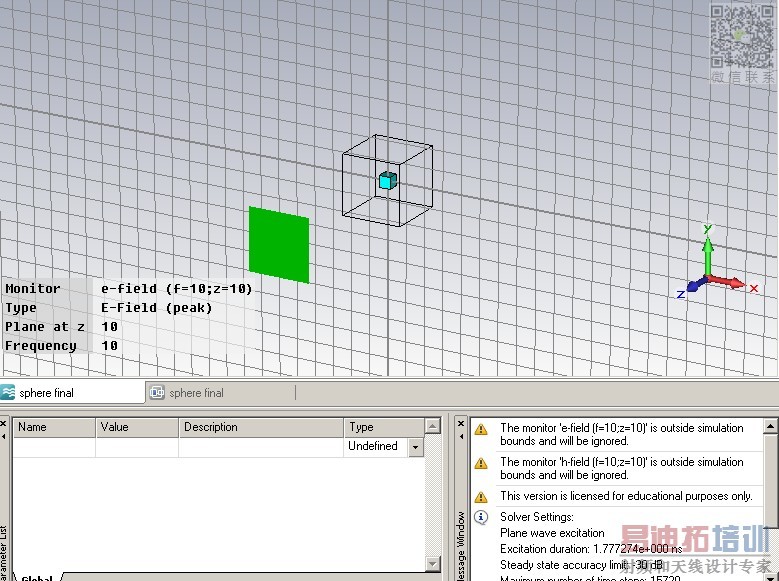Select the Global tab in Parameter List
The height and width of the screenshot is (581, 779).
point(37,578)
